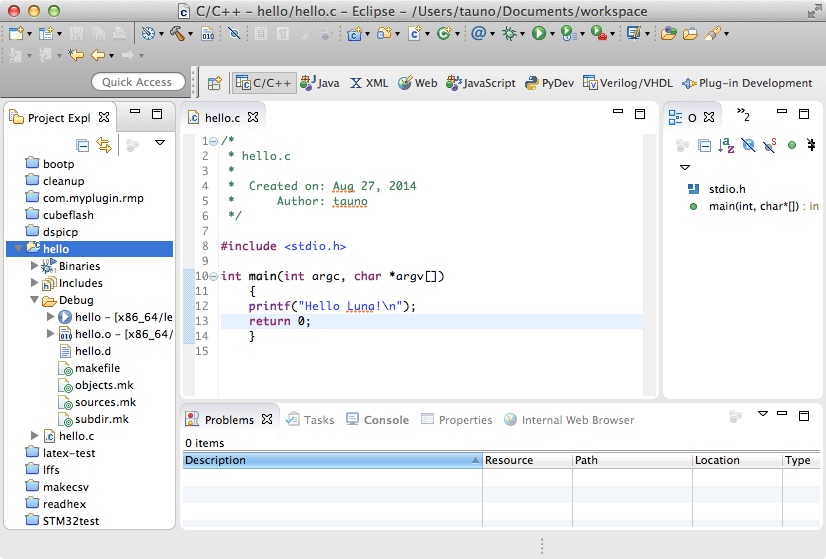The width and height of the screenshot is (826, 559).
Task: Collapse all items in the Outline view
Action: (704, 146)
